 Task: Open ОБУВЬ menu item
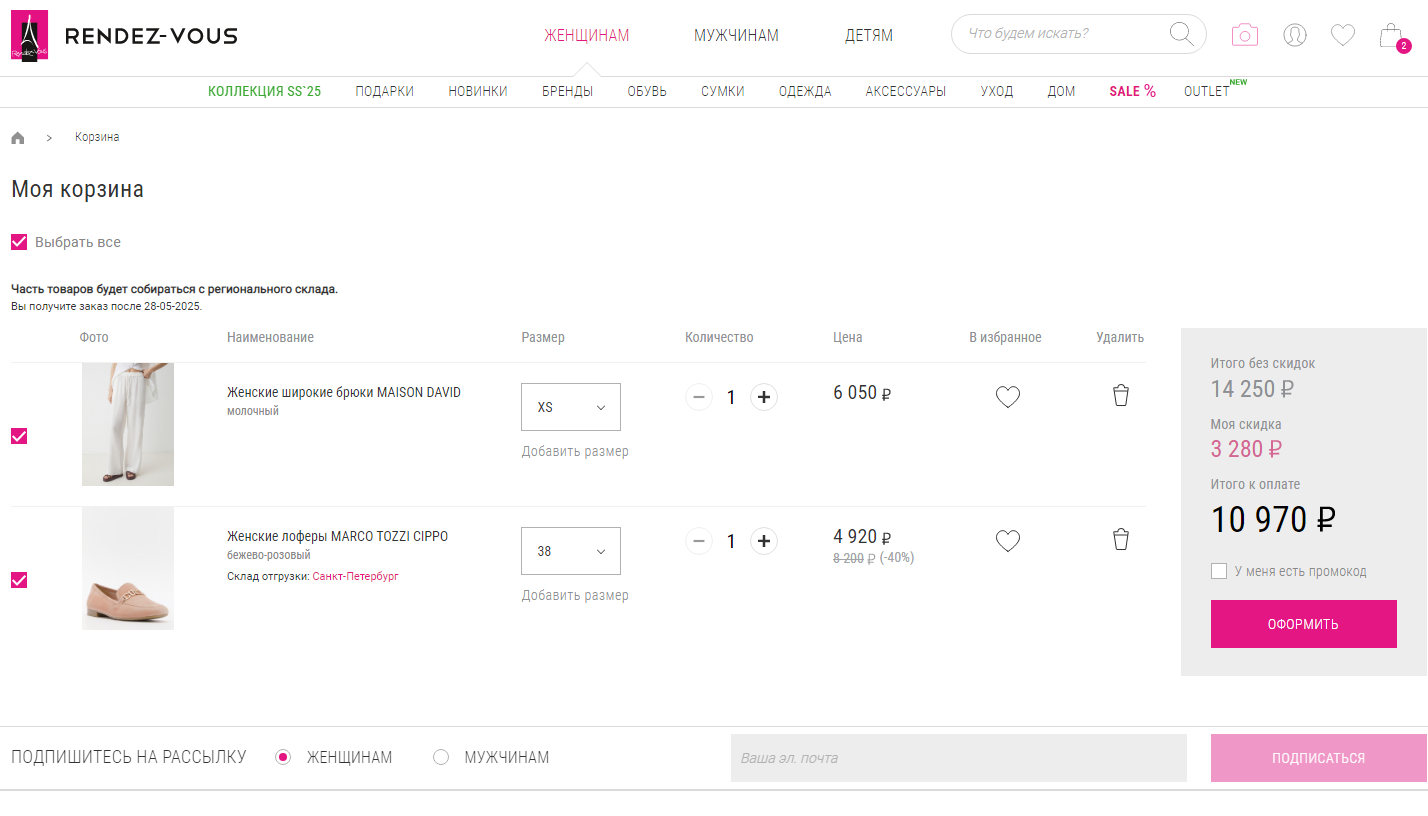647,91
